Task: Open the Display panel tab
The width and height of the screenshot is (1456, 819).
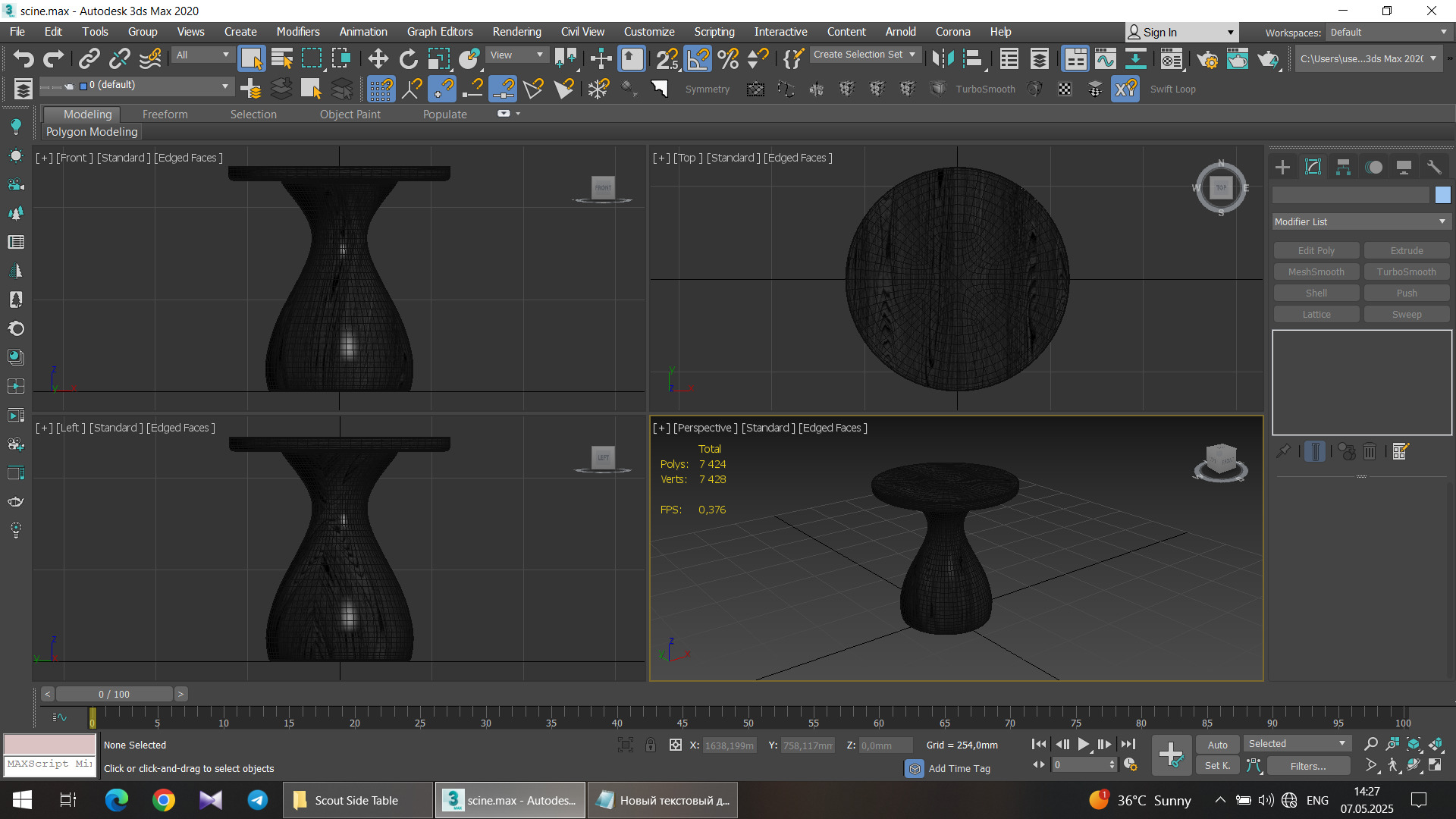Action: click(x=1404, y=167)
